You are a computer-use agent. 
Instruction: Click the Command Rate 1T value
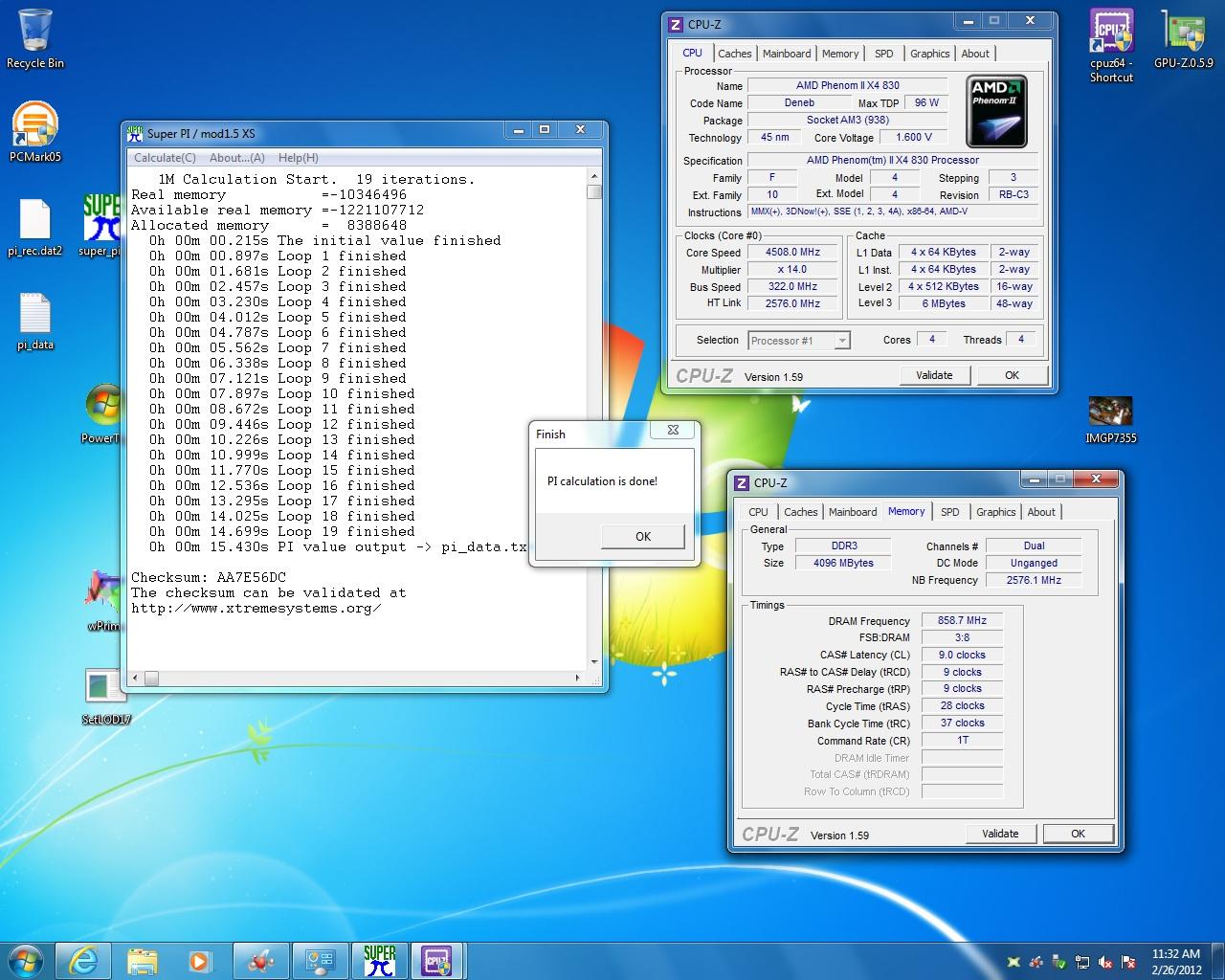962,740
